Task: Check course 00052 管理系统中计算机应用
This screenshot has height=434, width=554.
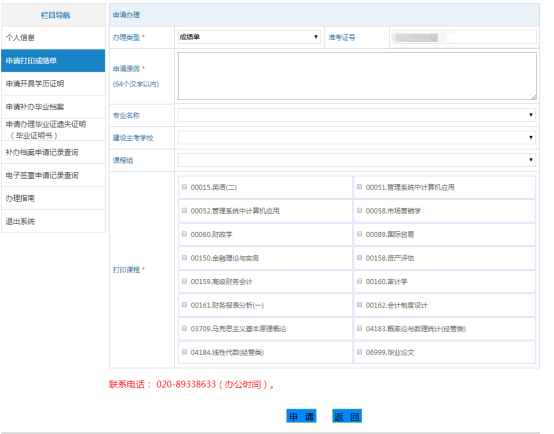Action: click(184, 210)
